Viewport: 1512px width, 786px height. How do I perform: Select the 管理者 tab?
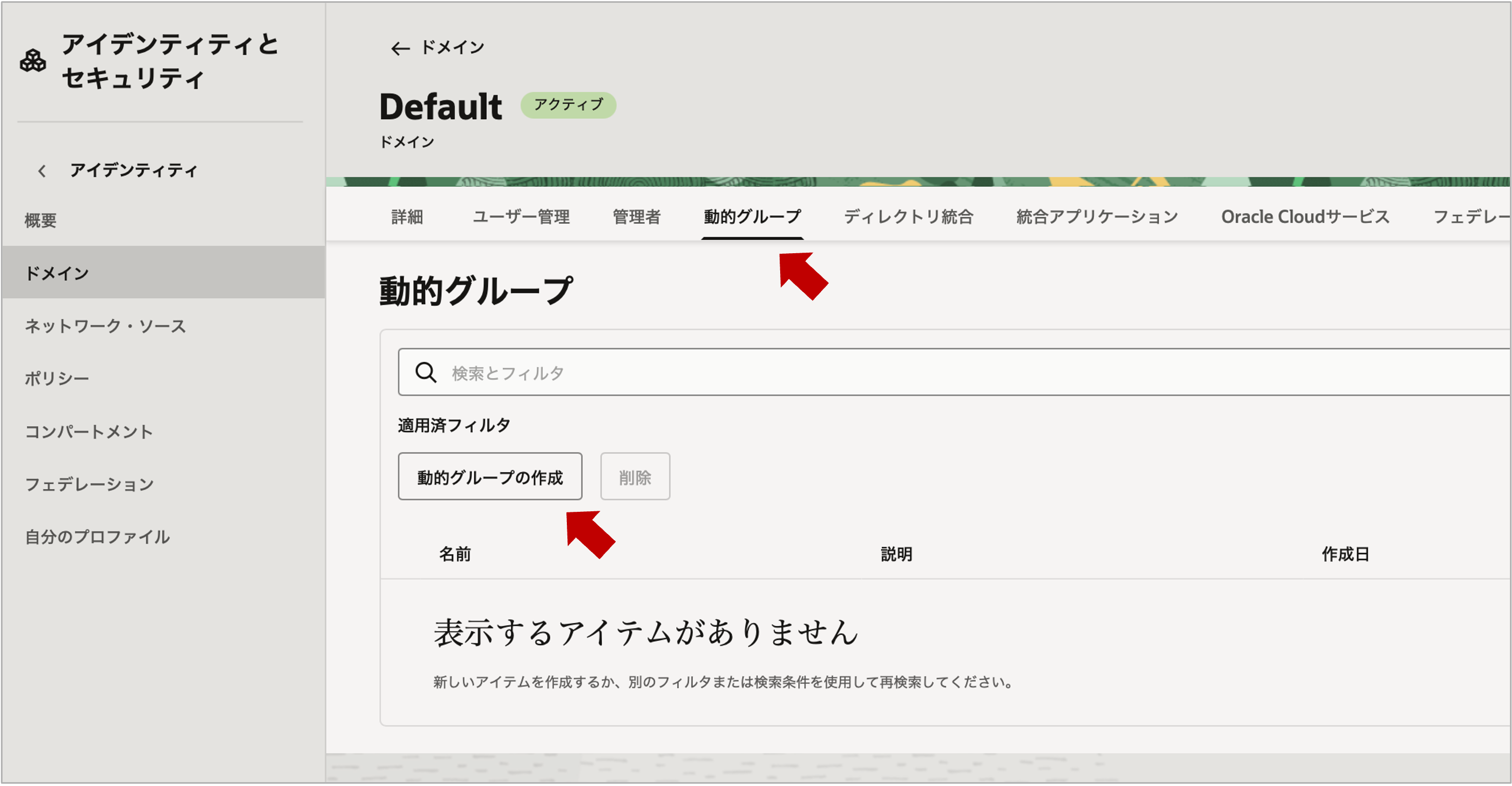[x=636, y=217]
